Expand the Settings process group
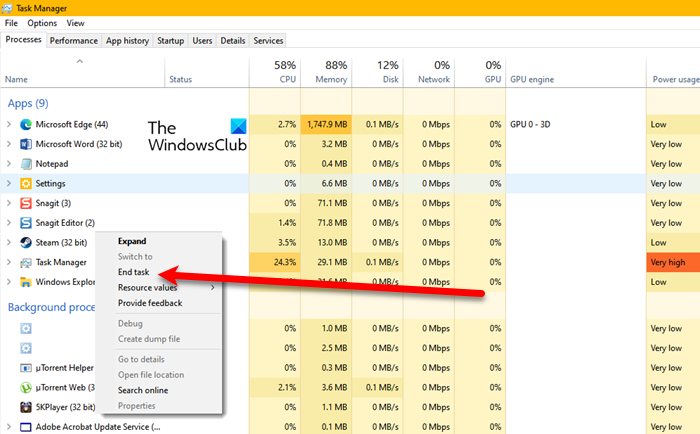 (9, 184)
